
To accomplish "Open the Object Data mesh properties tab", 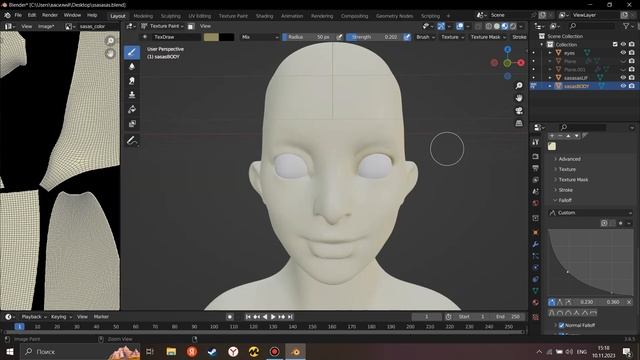I will pos(536,291).
